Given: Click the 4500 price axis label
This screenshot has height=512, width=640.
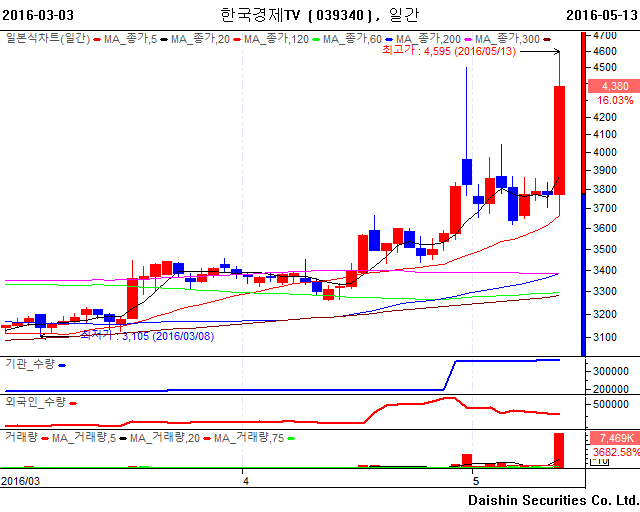Looking at the screenshot, I should [x=605, y=67].
